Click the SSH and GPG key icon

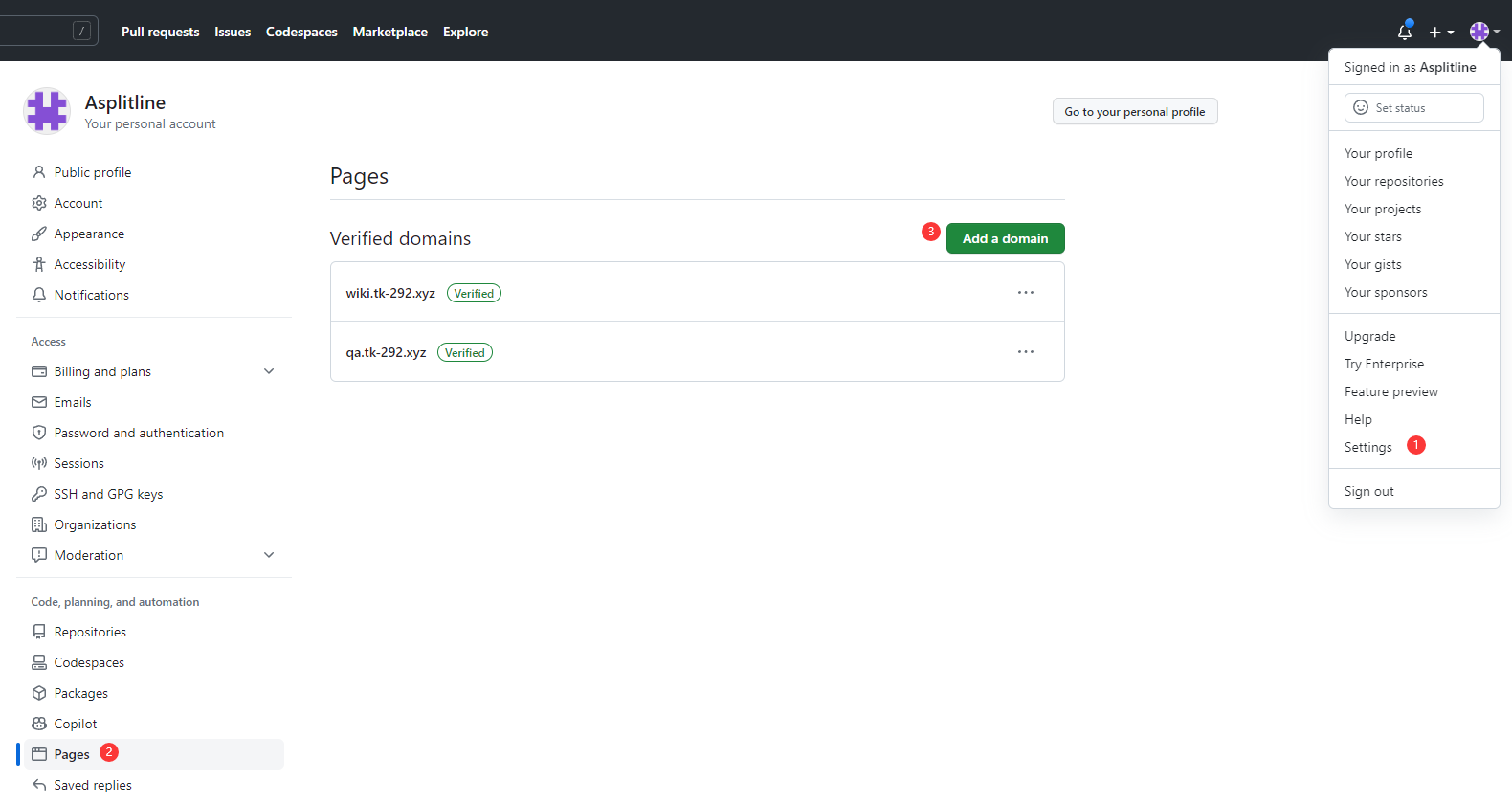coord(39,494)
